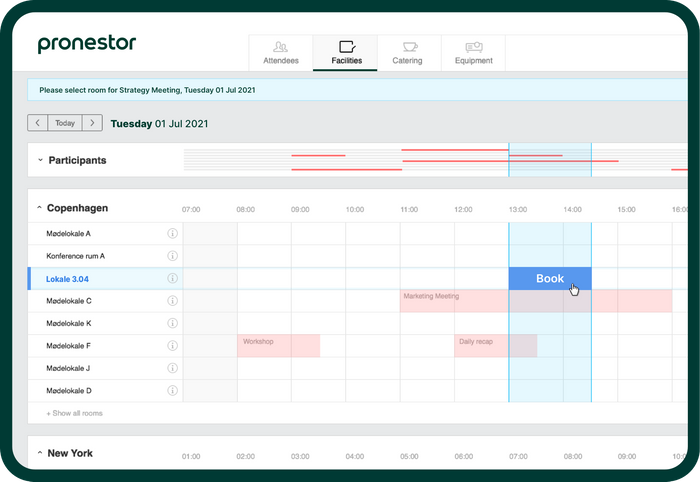Image resolution: width=700 pixels, height=482 pixels.
Task: Show info for Mødelokale D
Action: click(172, 391)
